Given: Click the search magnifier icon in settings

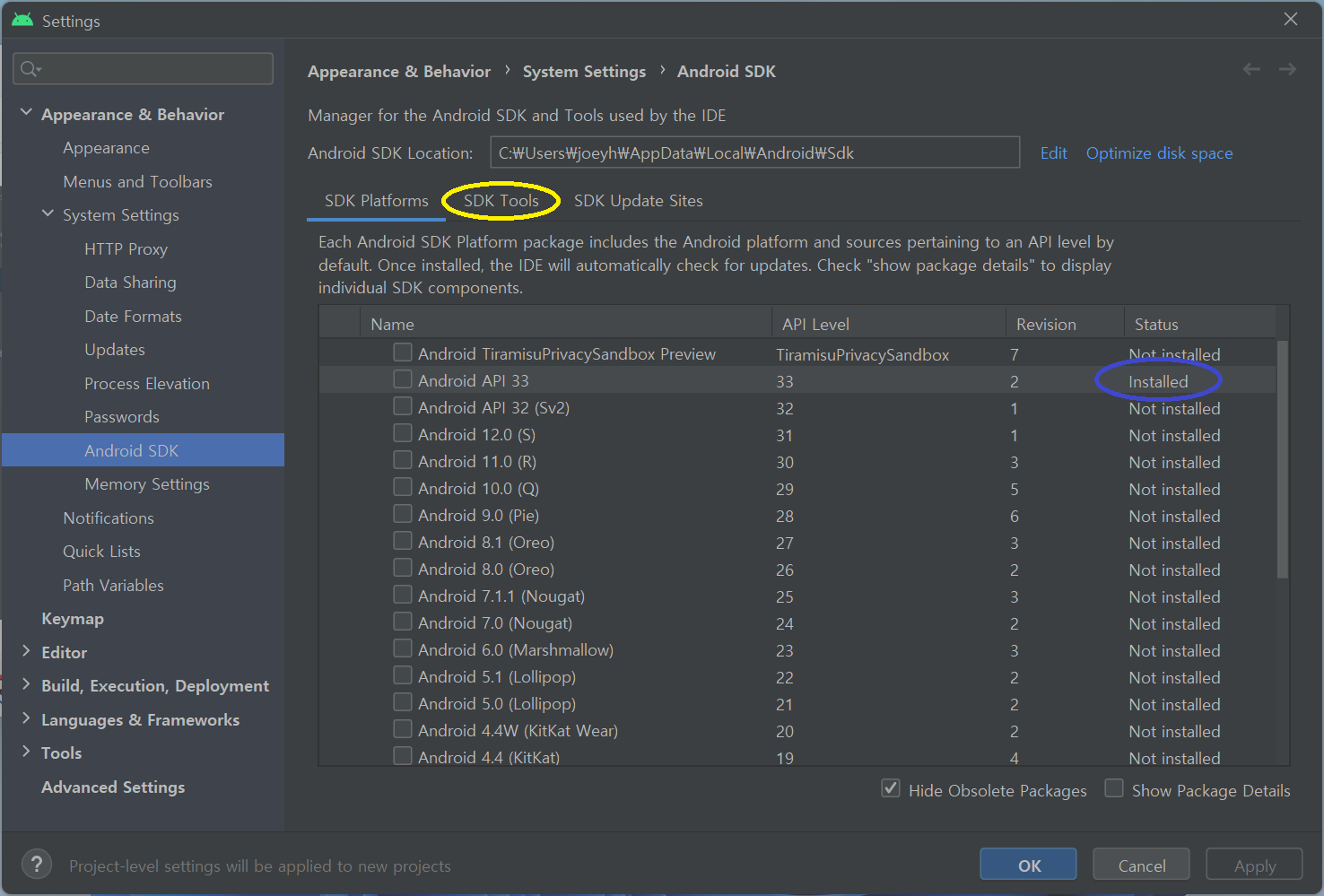Looking at the screenshot, I should (x=30, y=69).
